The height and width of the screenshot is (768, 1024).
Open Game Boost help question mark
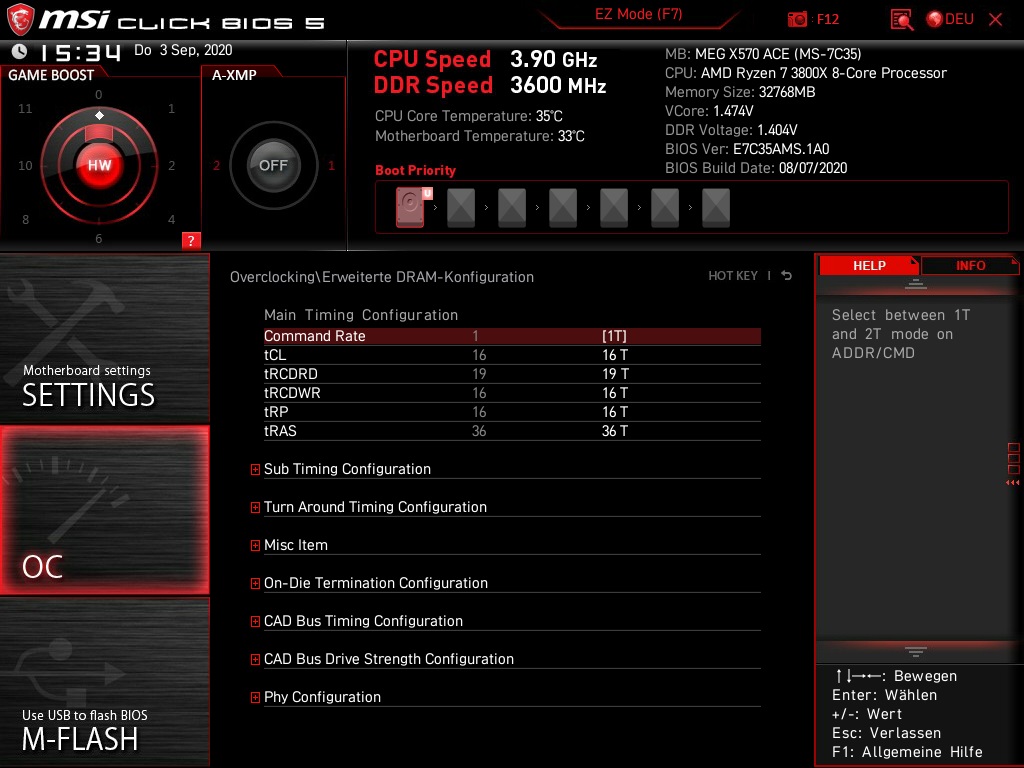click(191, 240)
